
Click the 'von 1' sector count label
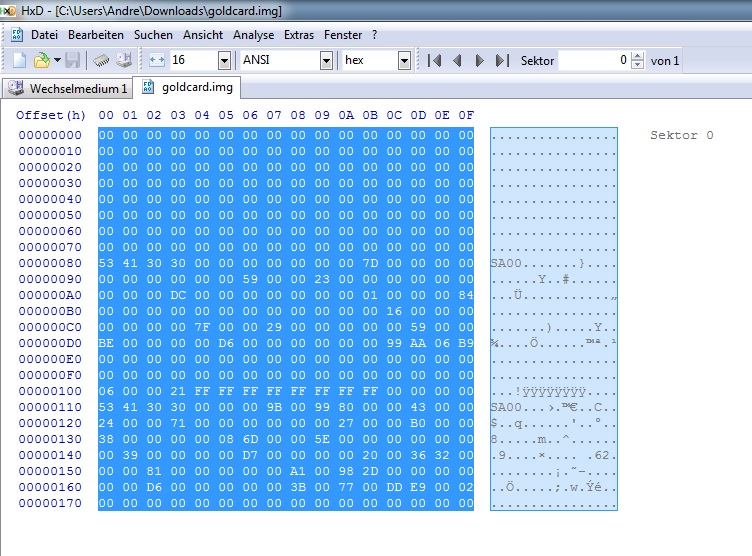(665, 61)
